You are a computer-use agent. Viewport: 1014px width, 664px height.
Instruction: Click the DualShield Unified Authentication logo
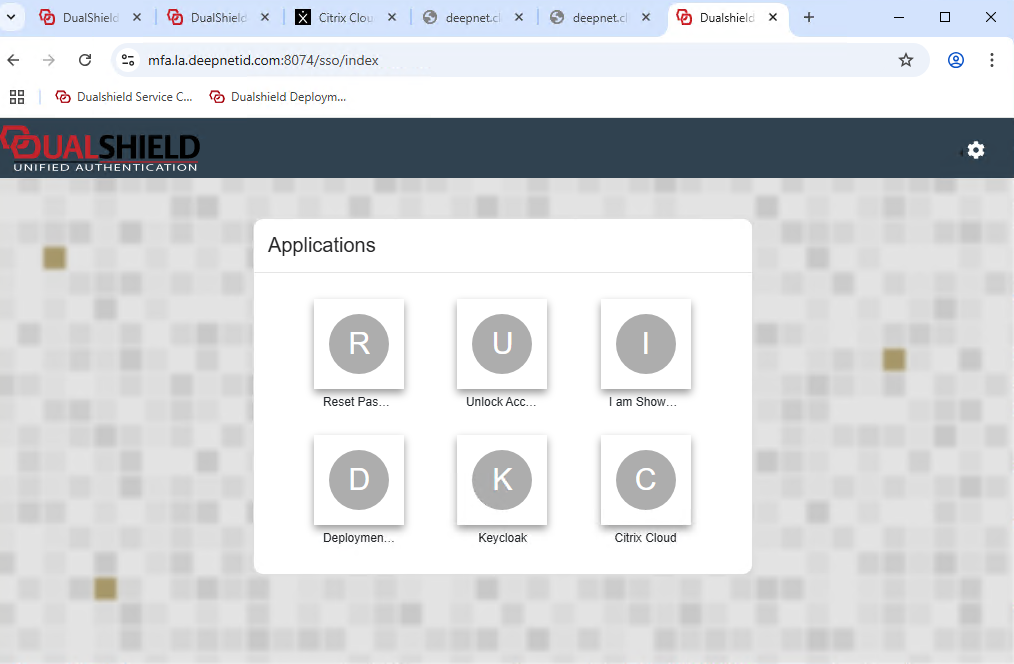click(x=101, y=149)
